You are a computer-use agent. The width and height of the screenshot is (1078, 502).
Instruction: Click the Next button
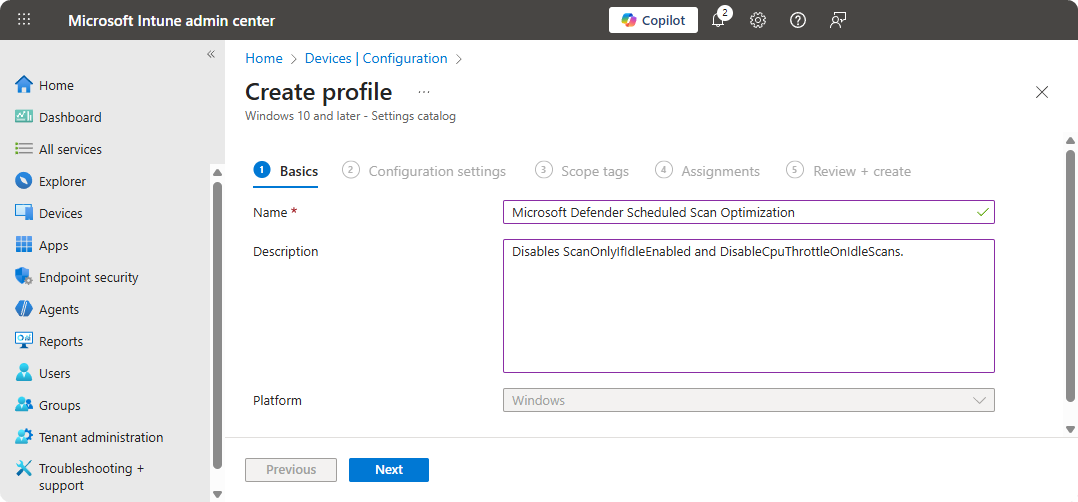point(388,470)
